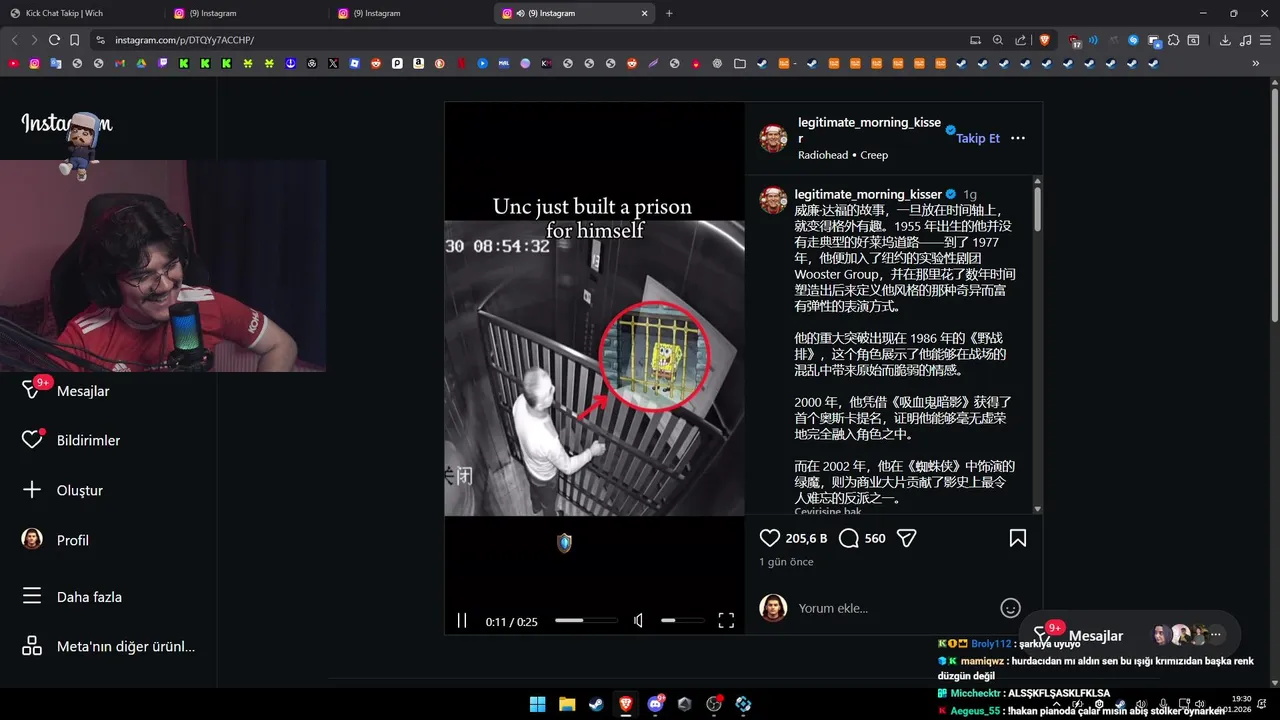Open the Twitch bookmark
The width and height of the screenshot is (1280, 720).
162,63
